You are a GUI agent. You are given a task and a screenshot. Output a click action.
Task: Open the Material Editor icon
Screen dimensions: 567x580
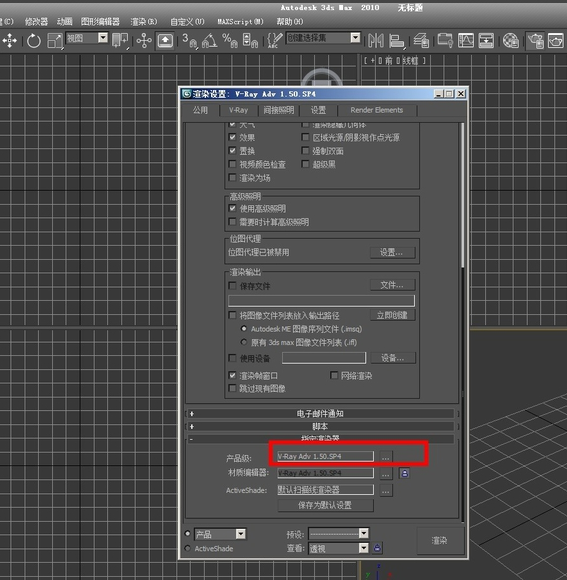tap(511, 41)
